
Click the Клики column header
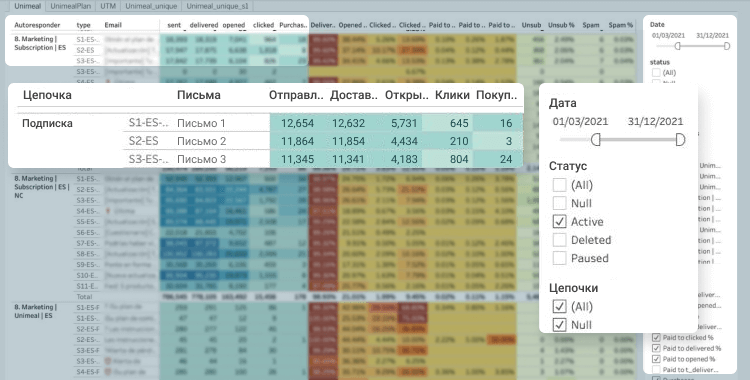[452, 95]
